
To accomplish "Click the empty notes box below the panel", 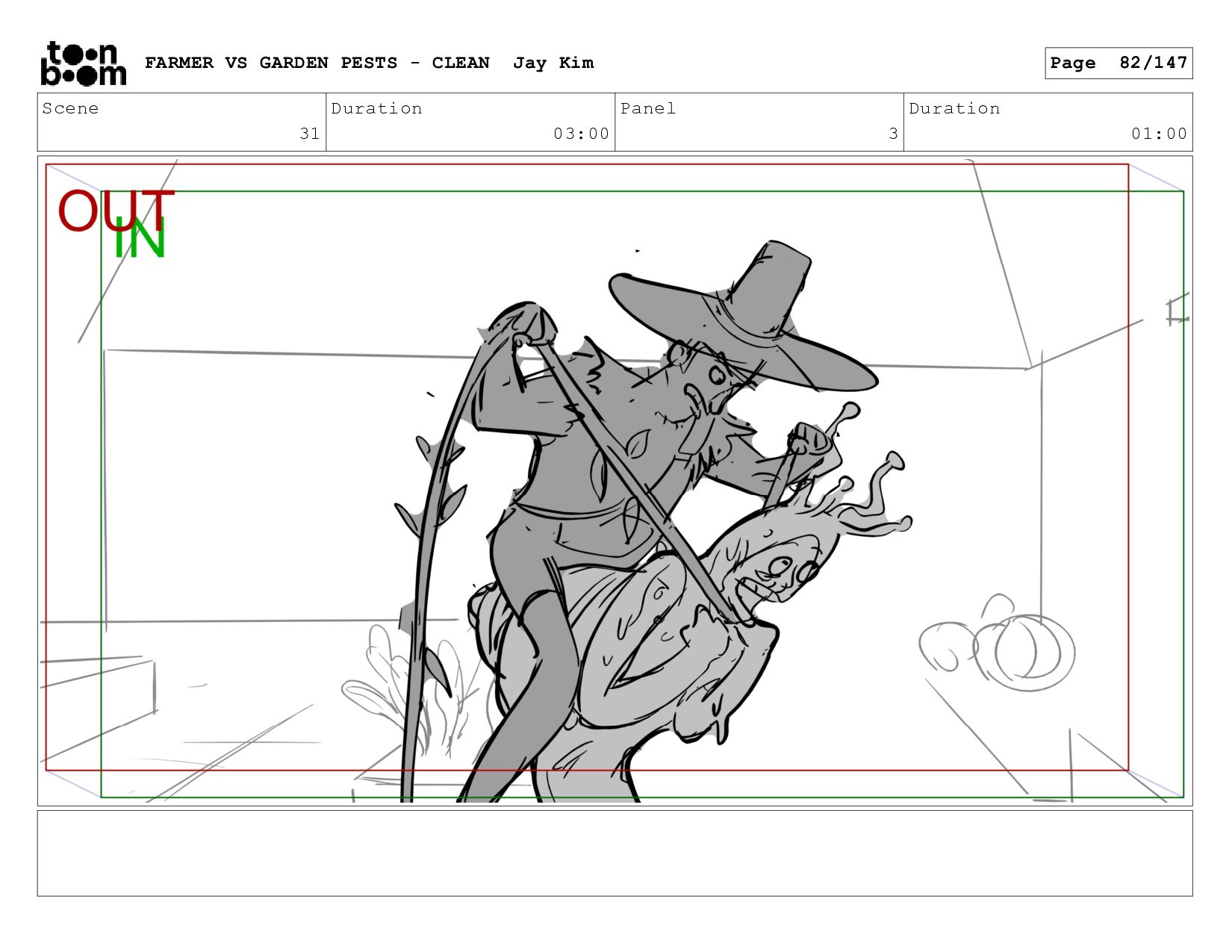I will pyautogui.click(x=615, y=853).
